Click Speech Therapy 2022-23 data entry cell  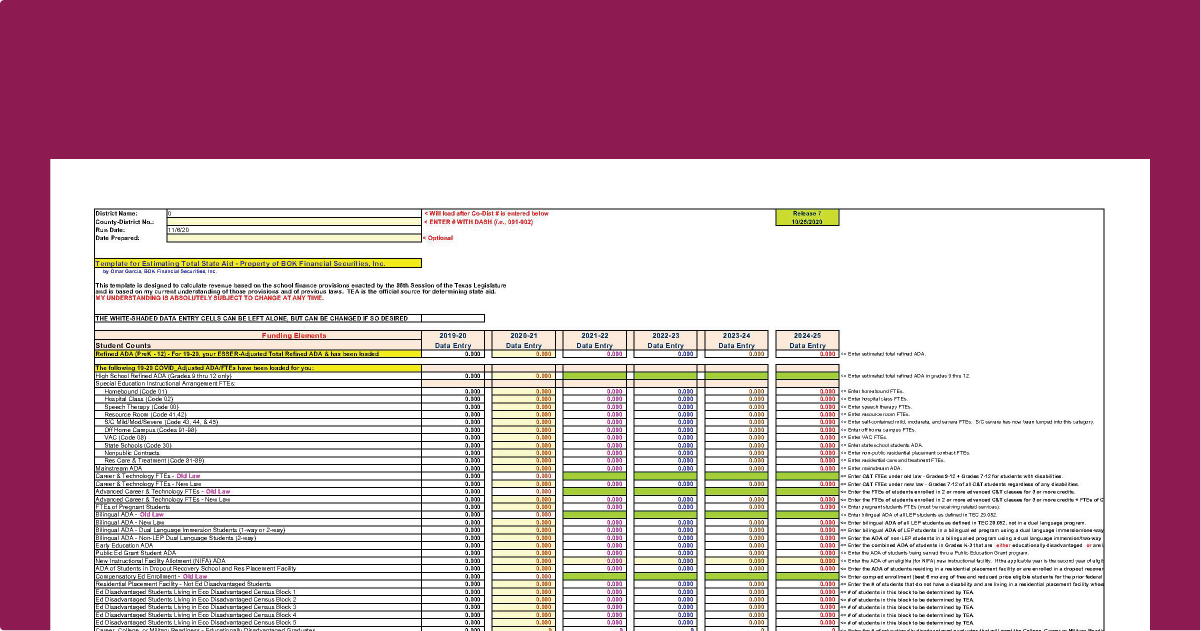point(666,407)
